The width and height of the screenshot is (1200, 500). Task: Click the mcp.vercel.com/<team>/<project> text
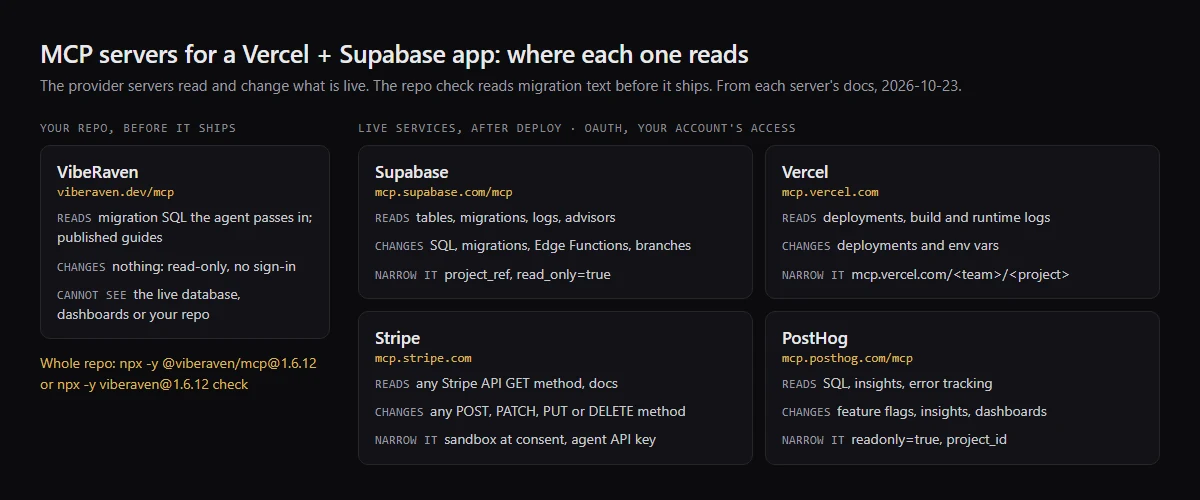(x=960, y=274)
